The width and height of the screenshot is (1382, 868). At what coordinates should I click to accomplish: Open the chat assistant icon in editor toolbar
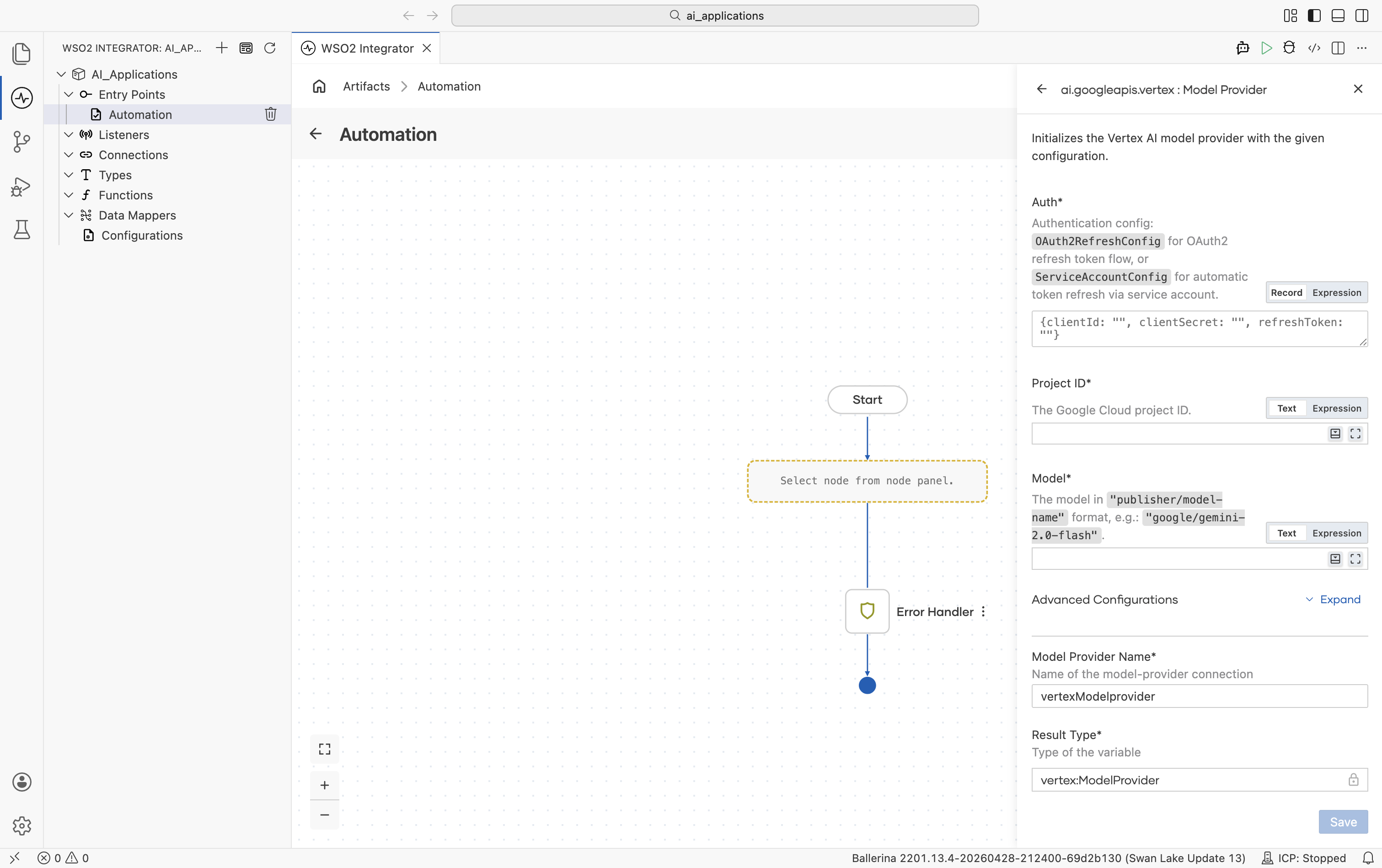[1243, 48]
